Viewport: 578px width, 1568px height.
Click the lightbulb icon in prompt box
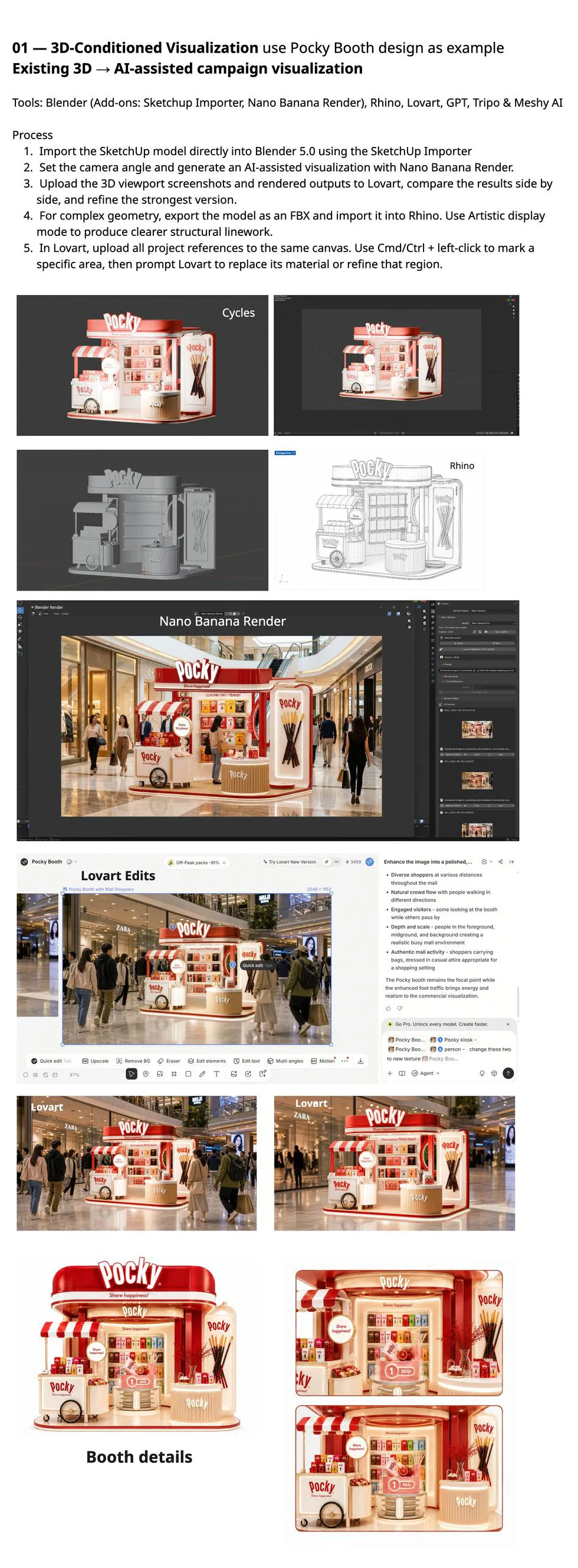click(482, 1073)
